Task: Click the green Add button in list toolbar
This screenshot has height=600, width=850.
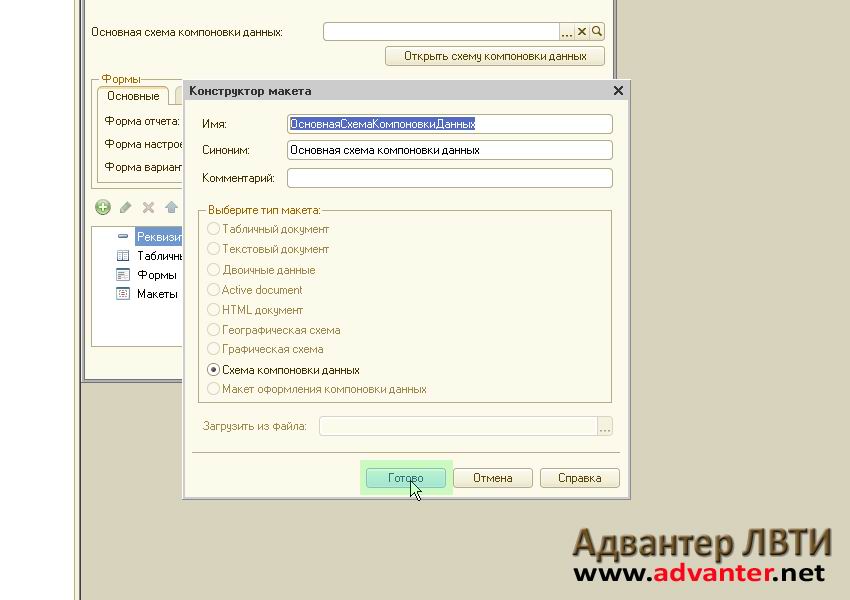Action: click(103, 207)
